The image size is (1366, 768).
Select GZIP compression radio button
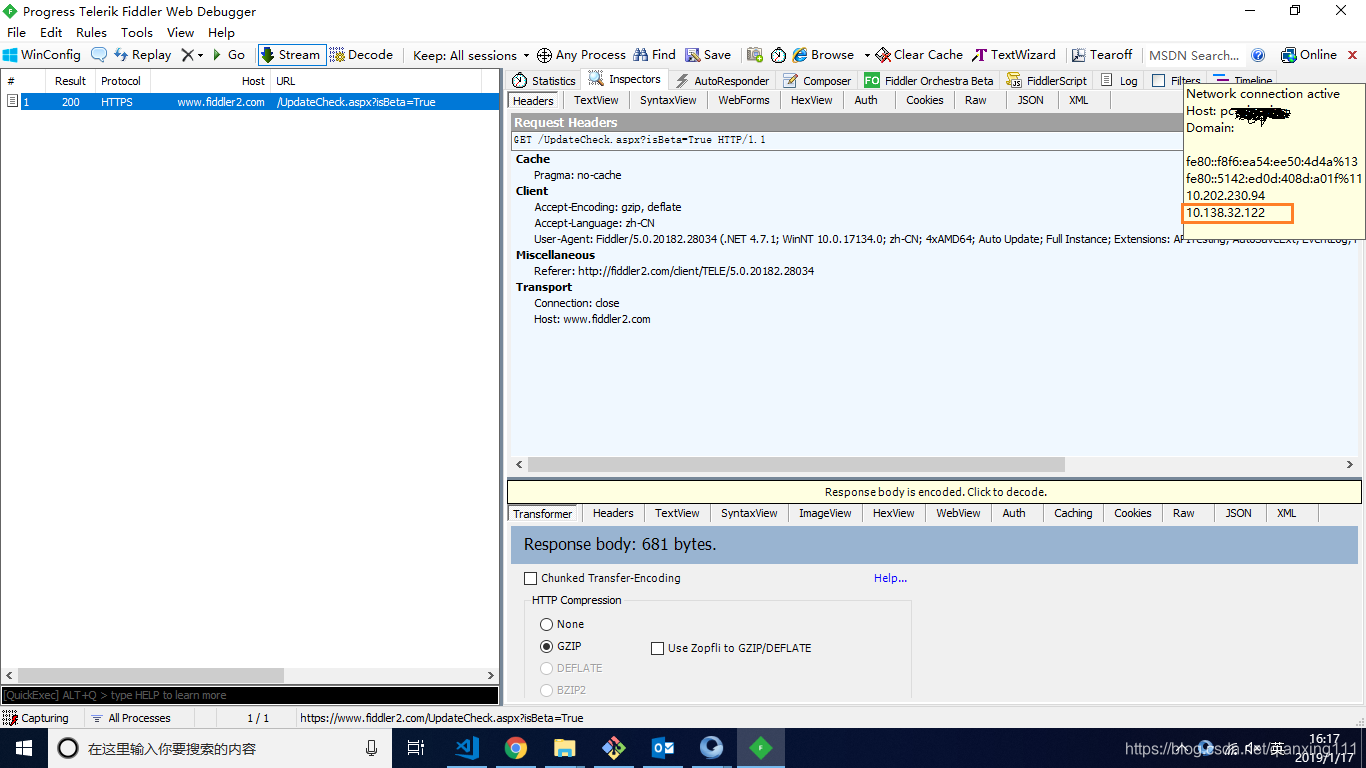(x=546, y=646)
